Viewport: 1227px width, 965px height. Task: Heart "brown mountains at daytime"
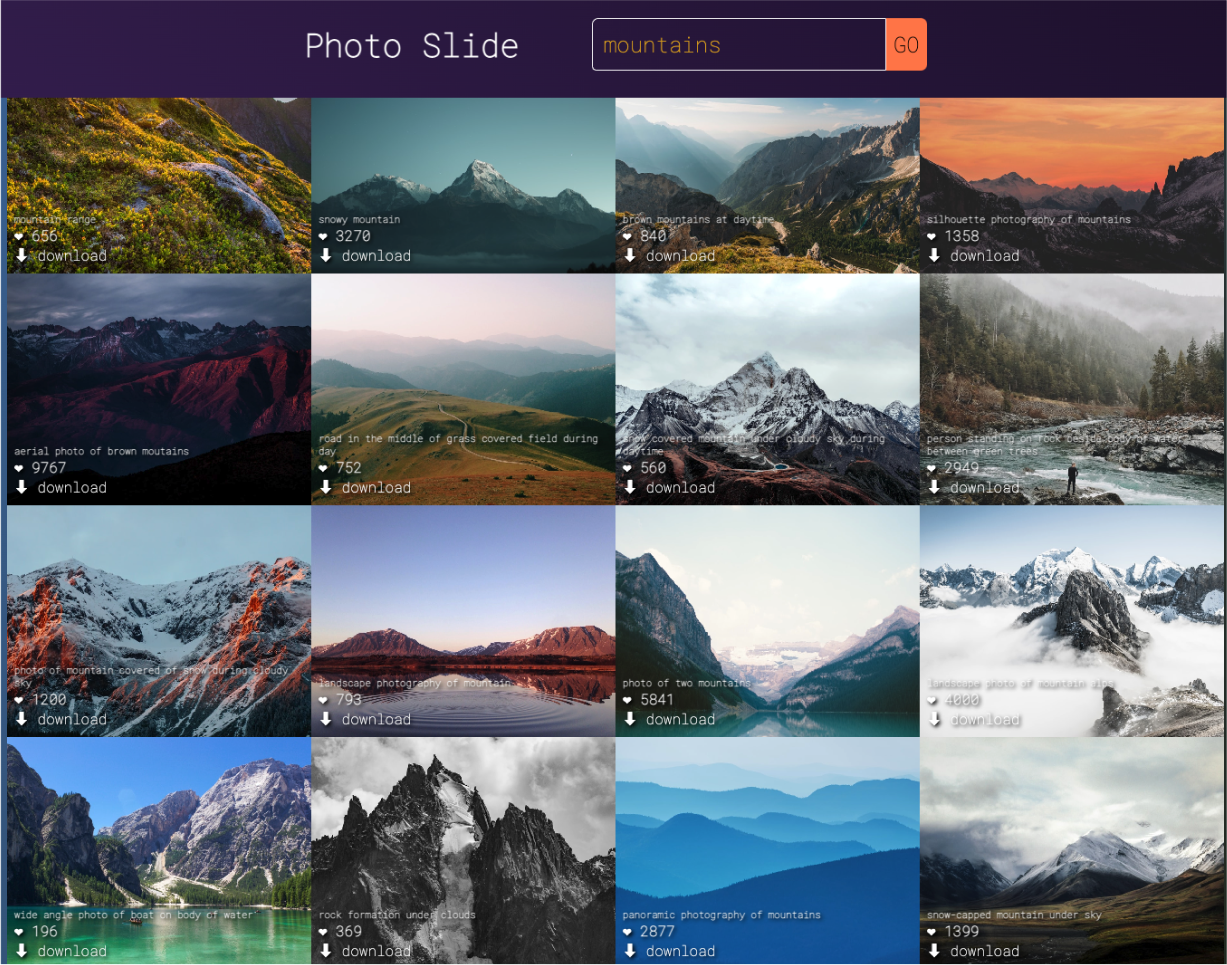pyautogui.click(x=628, y=236)
